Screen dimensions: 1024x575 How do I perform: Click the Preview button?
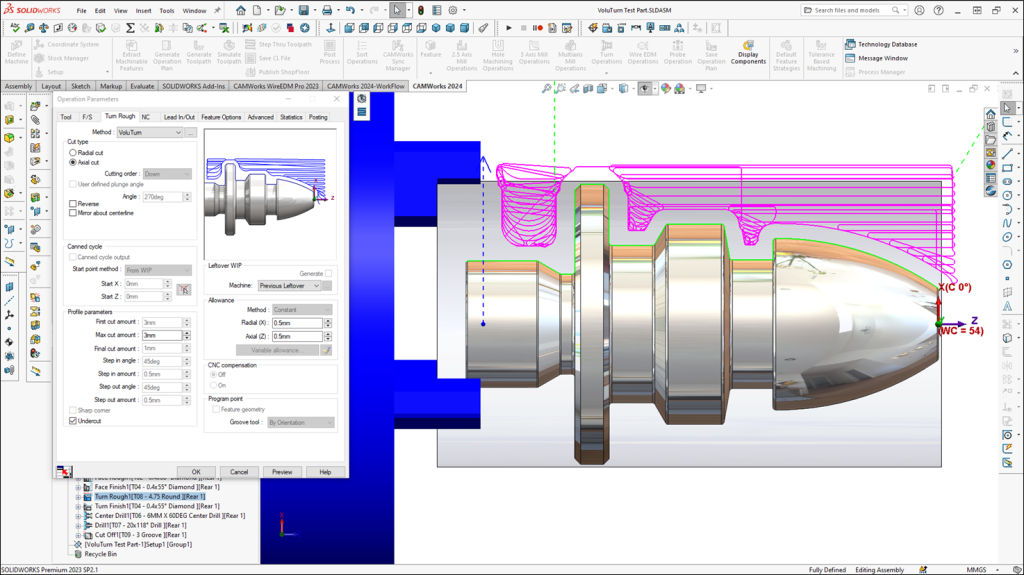point(282,471)
